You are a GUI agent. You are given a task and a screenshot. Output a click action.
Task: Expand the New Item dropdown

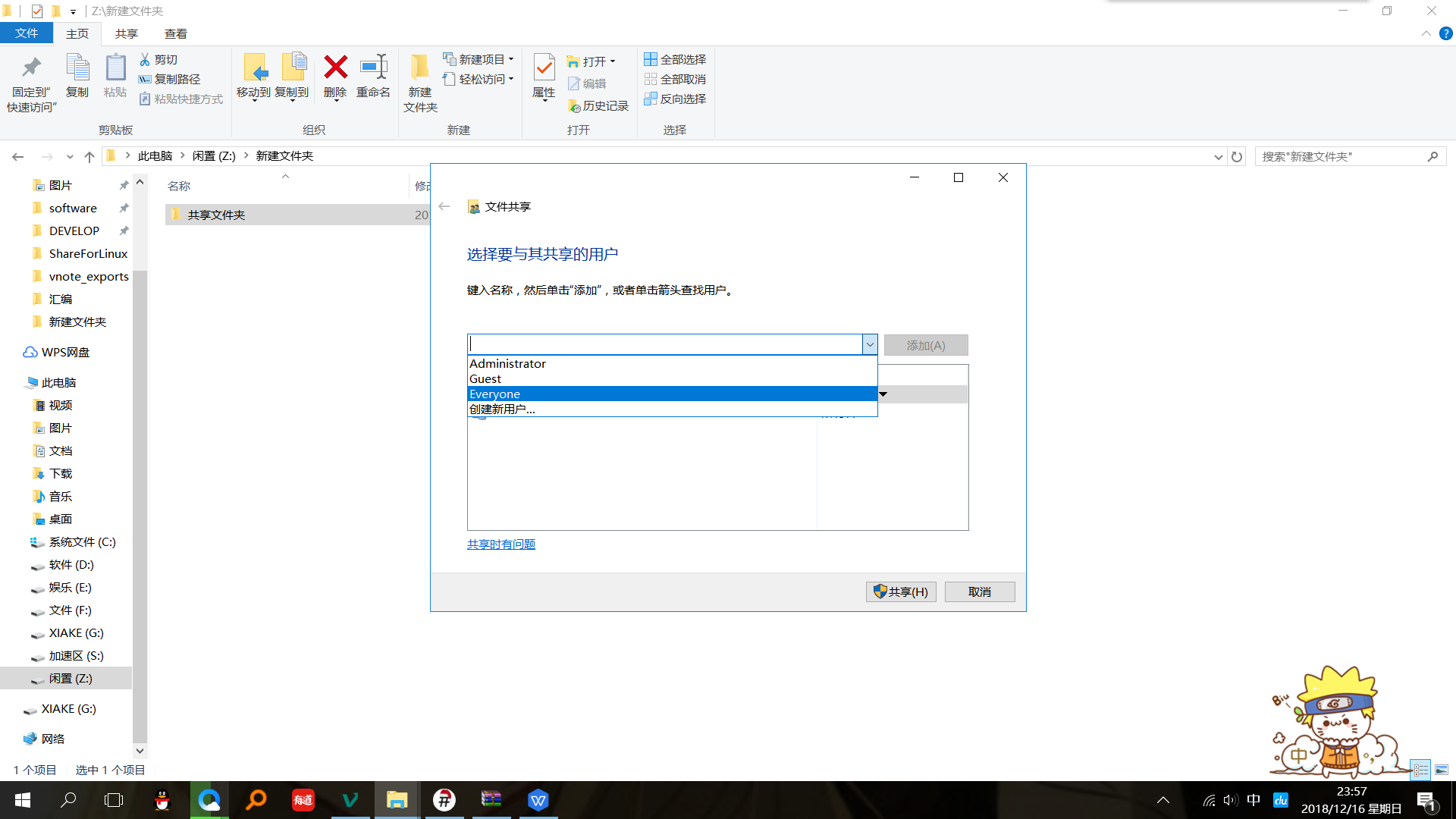511,59
